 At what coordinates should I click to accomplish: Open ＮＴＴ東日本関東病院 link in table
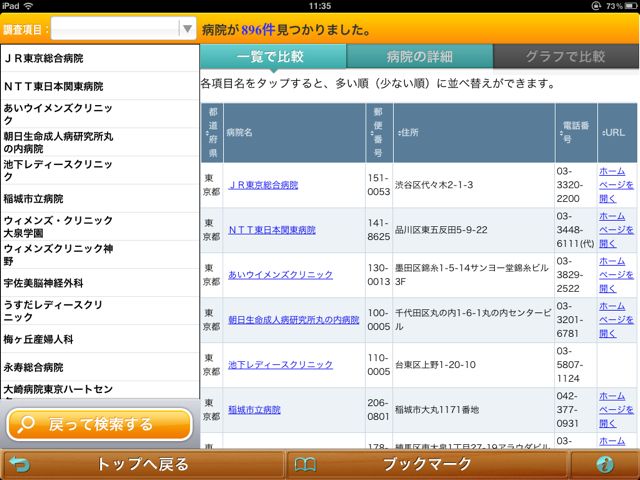point(272,230)
